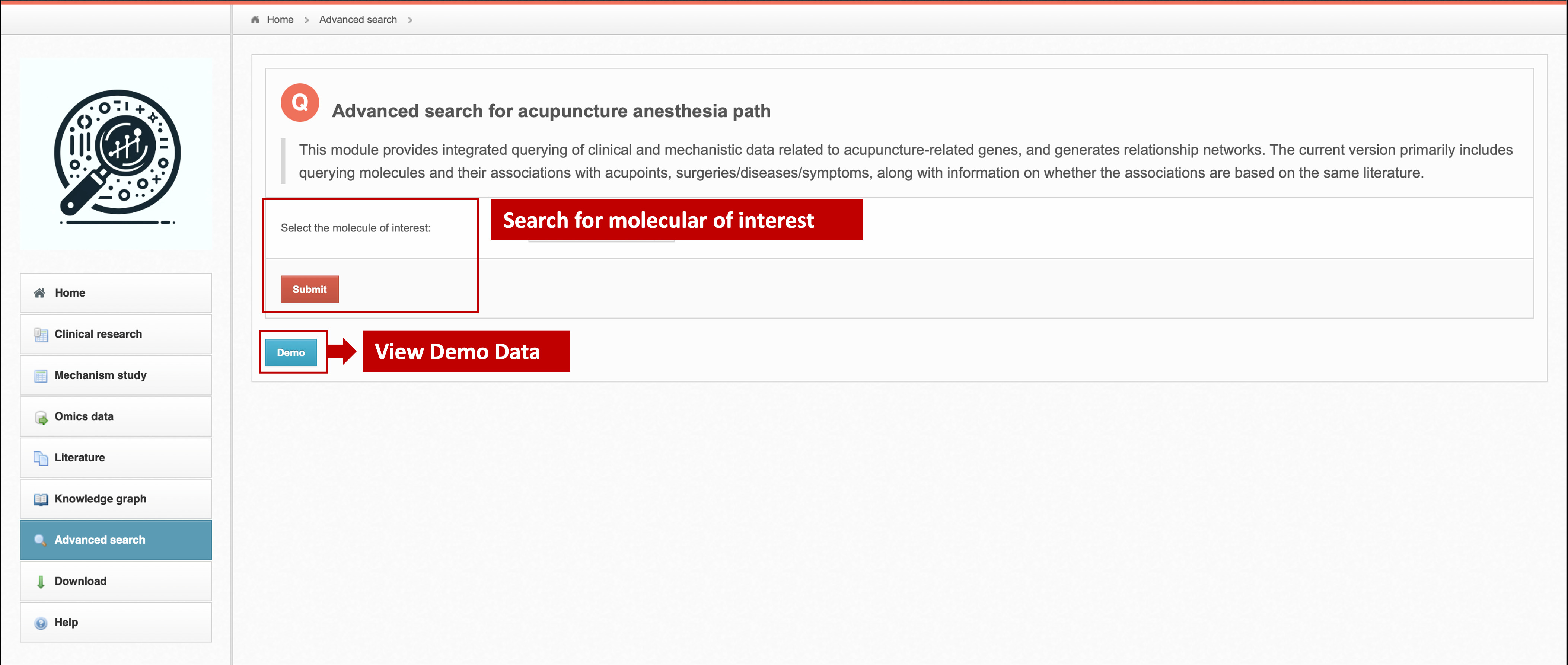Open the Clinical research menu item
The height and width of the screenshot is (665, 1568).
(x=98, y=334)
